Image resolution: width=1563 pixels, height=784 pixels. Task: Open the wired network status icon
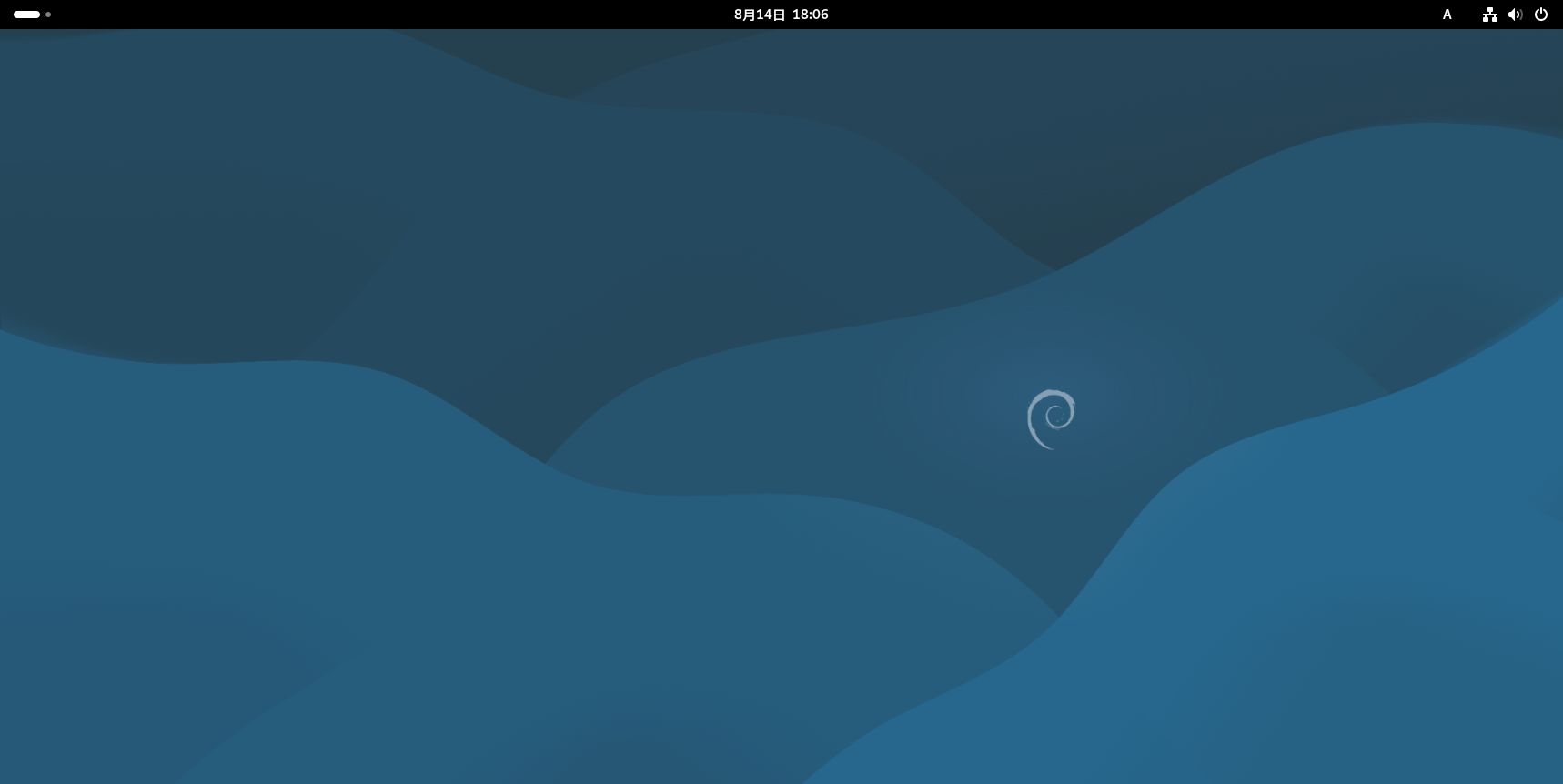(1489, 15)
